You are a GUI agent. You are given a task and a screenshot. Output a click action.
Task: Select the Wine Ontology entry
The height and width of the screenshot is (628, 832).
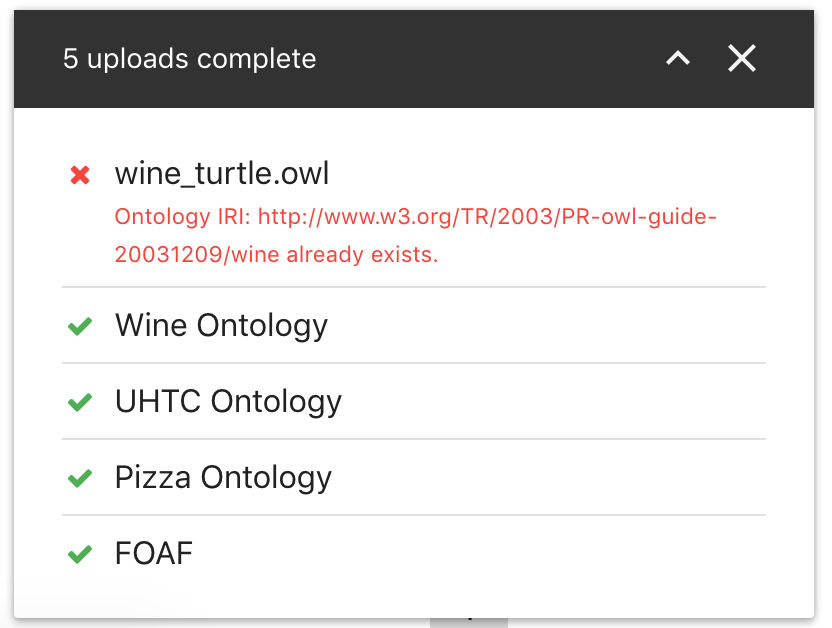point(221,325)
